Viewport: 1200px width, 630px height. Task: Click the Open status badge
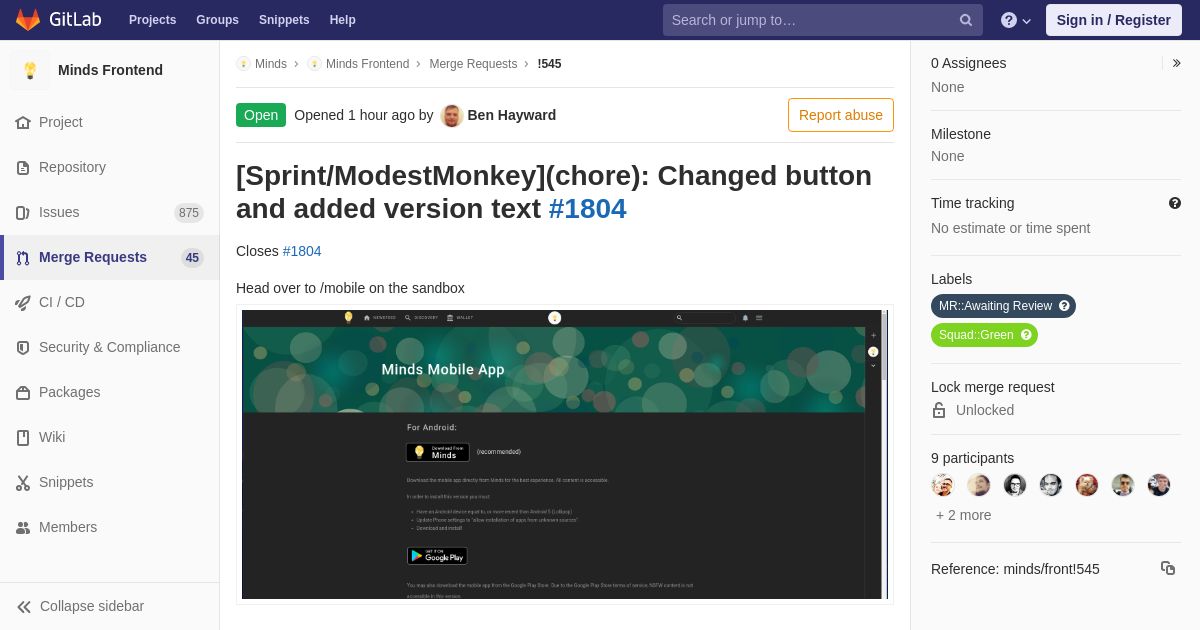pyautogui.click(x=261, y=115)
